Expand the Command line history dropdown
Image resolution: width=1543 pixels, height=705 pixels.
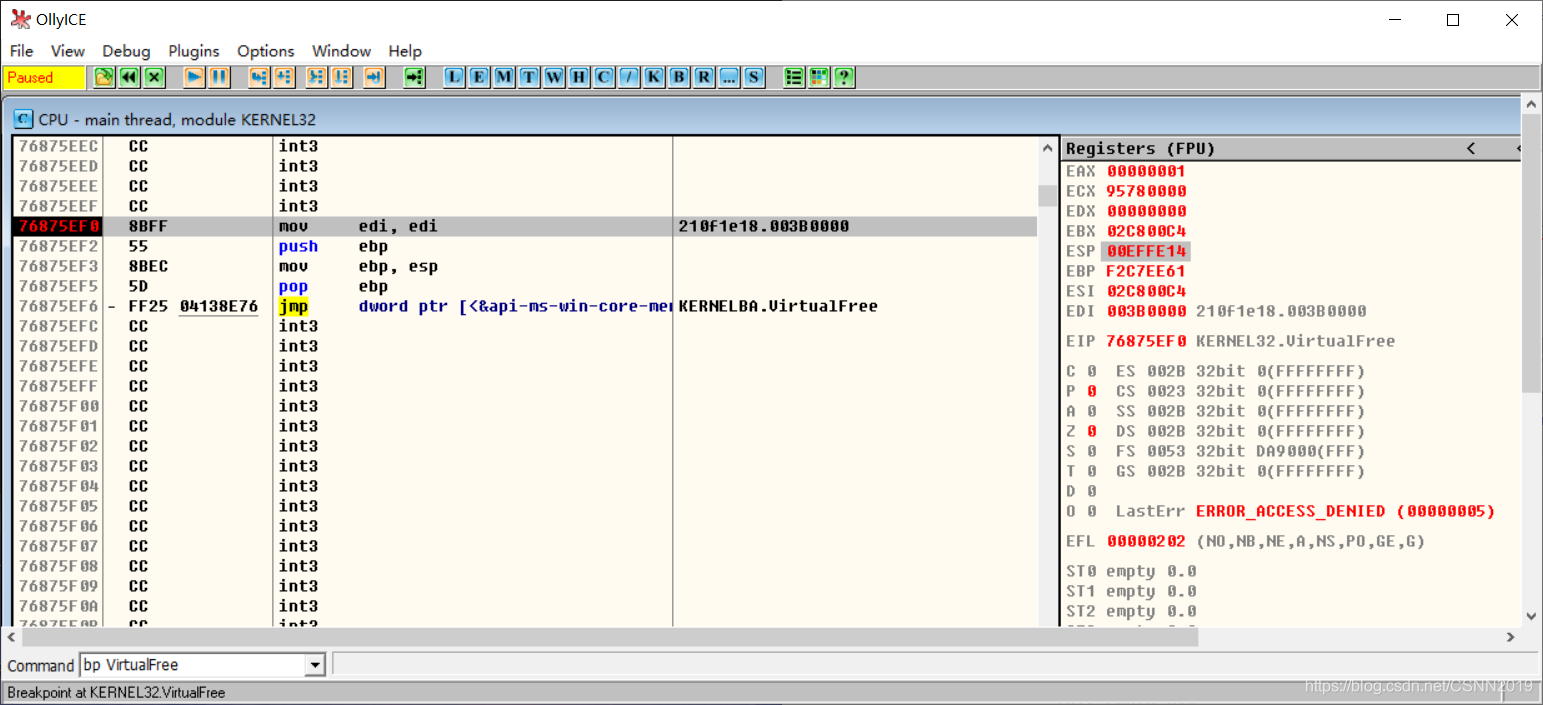click(x=316, y=665)
